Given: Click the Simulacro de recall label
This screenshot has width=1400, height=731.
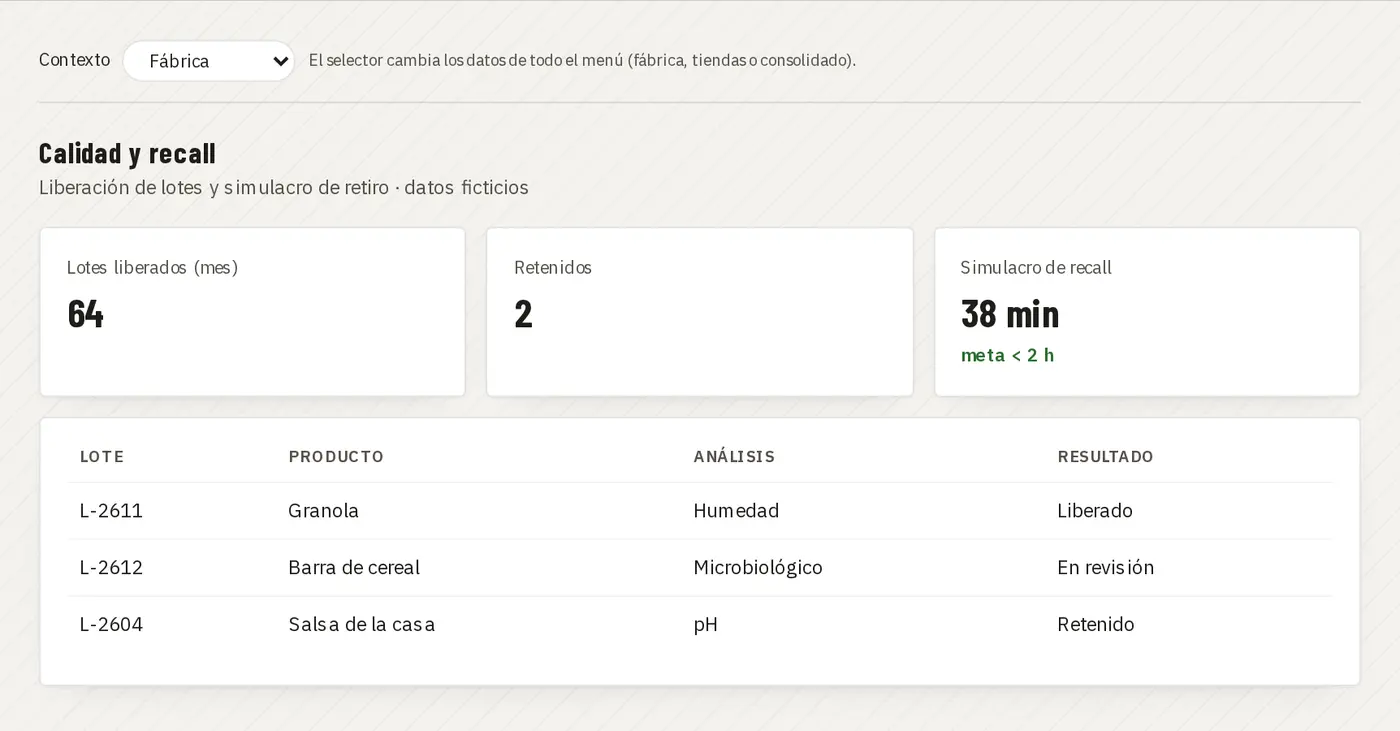Looking at the screenshot, I should [1036, 267].
